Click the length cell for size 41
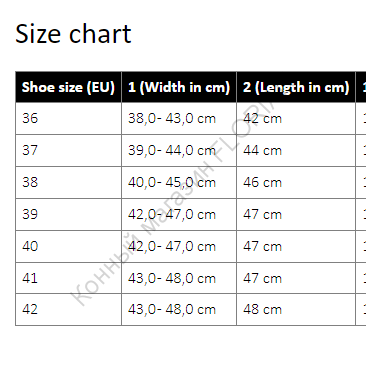Image resolution: width=366 pixels, height=379 pixels. (296, 278)
